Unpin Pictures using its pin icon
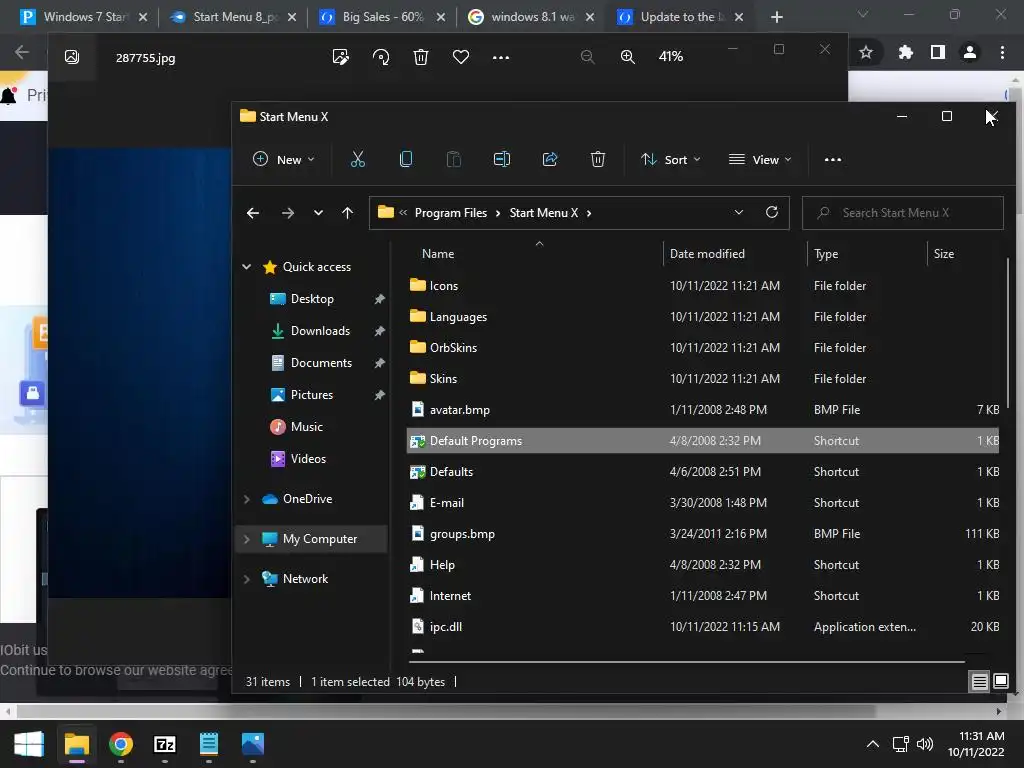The height and width of the screenshot is (768, 1024). pos(379,395)
